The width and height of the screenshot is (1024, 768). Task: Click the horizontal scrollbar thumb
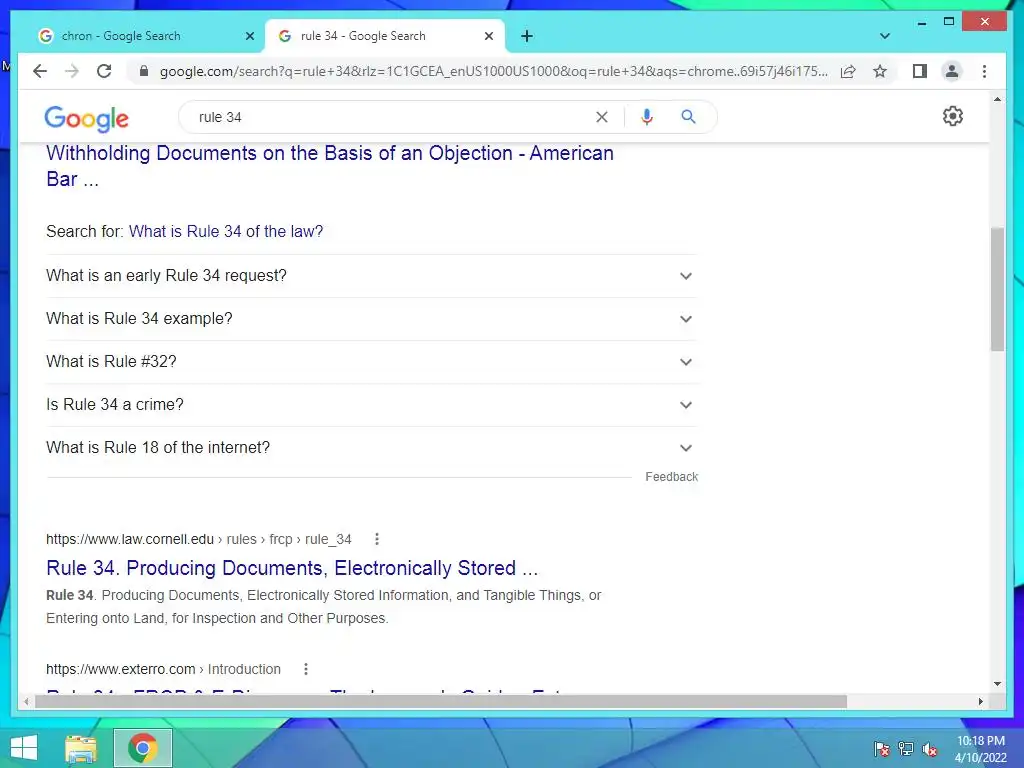[441, 701]
